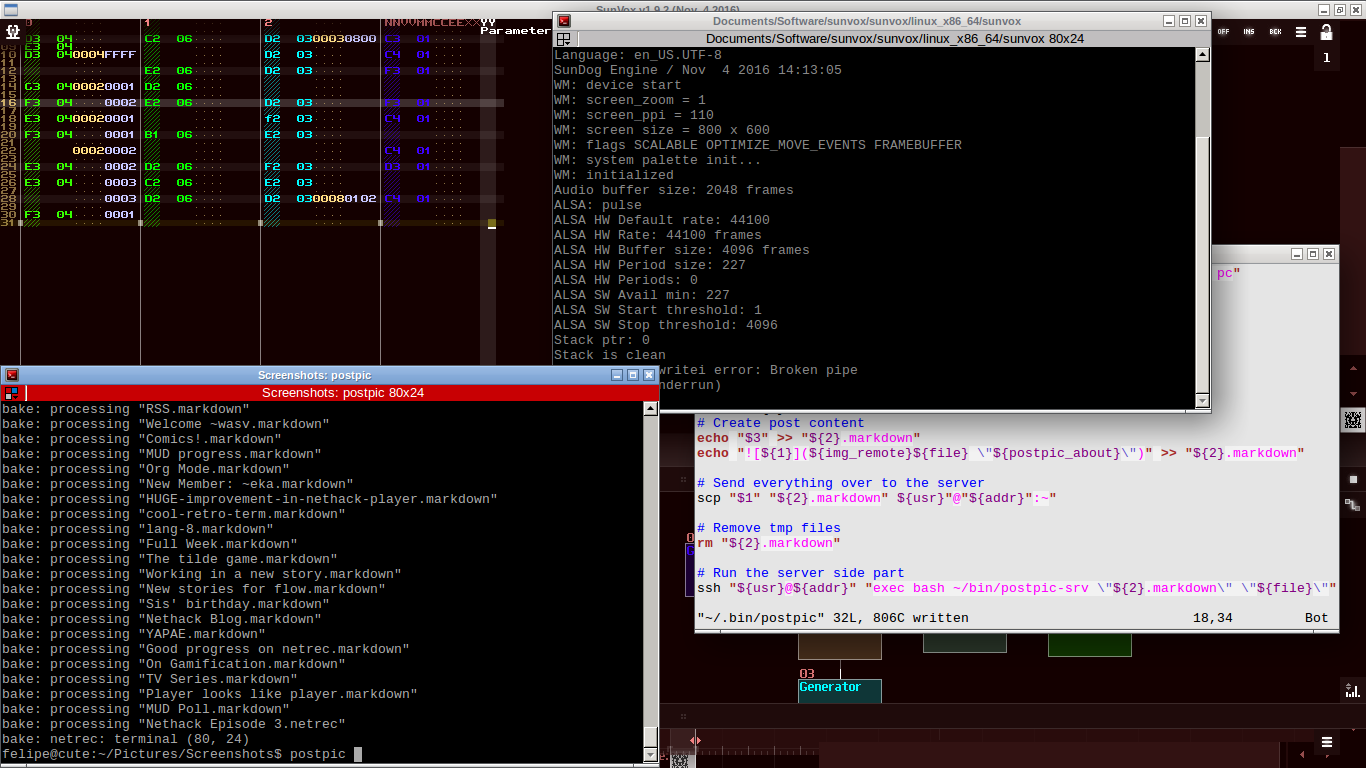Select note B1 in track 1

tap(152, 135)
